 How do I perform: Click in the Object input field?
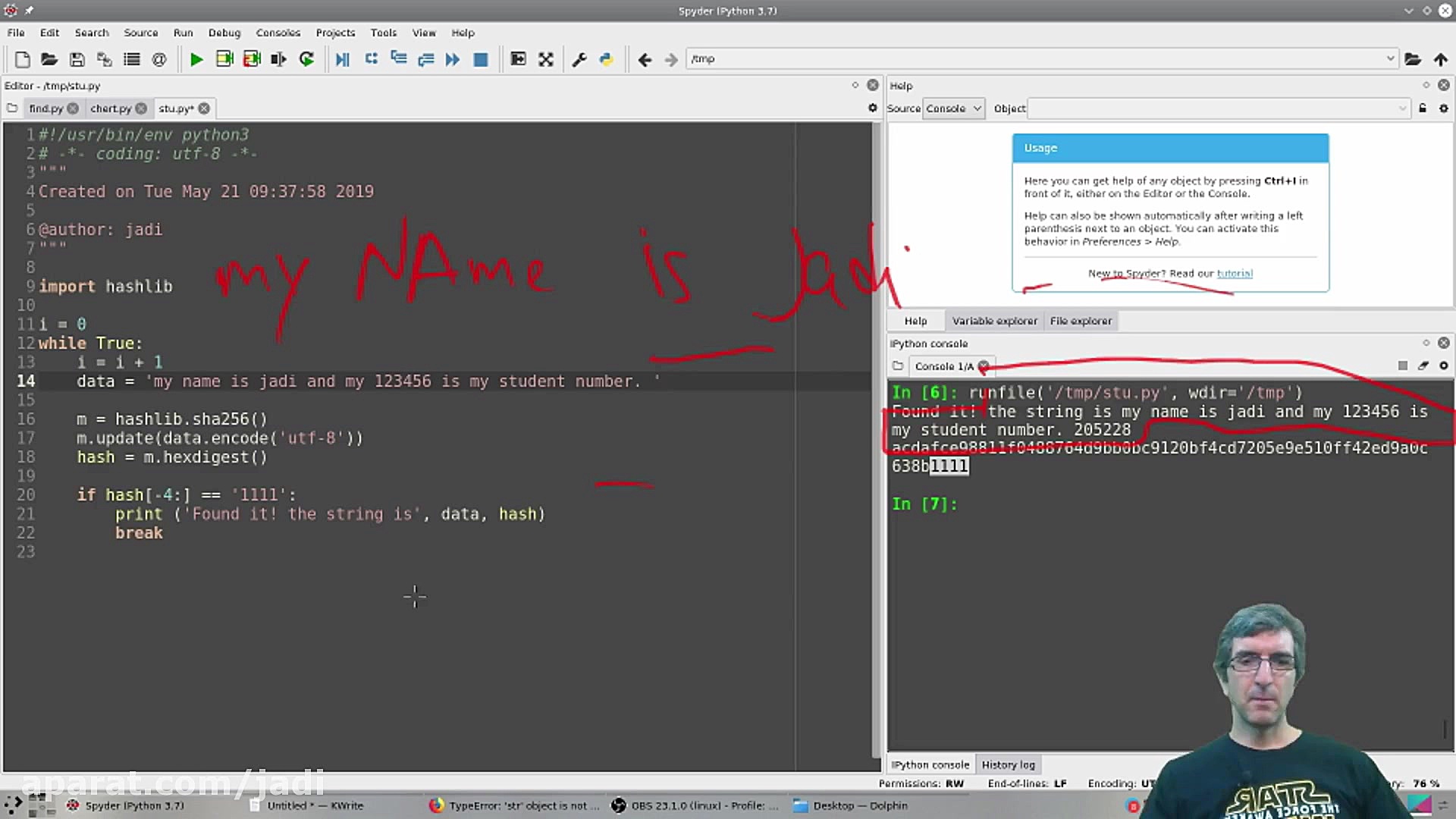(1213, 108)
